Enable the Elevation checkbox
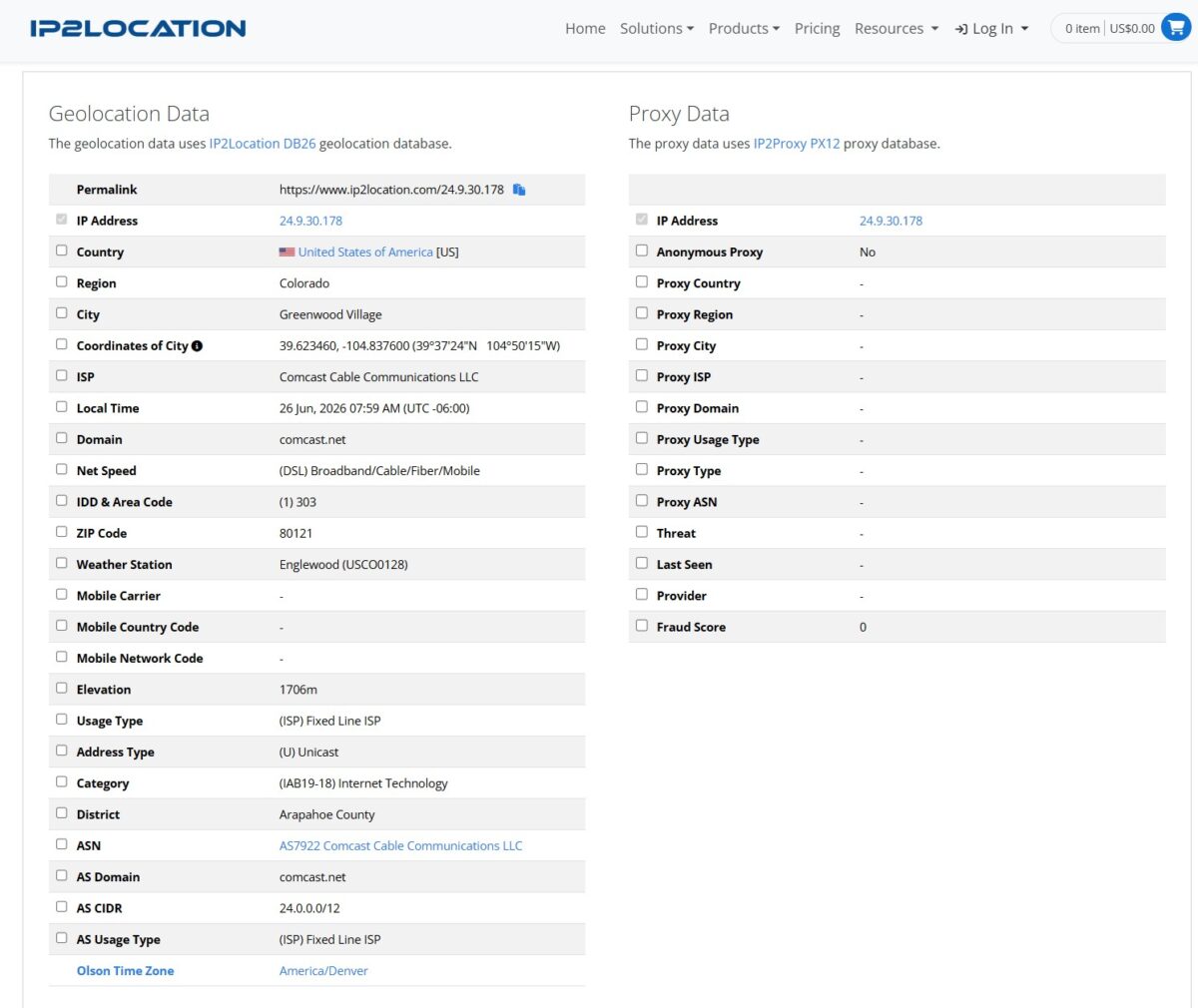This screenshot has height=1008, width=1198. pyautogui.click(x=62, y=688)
